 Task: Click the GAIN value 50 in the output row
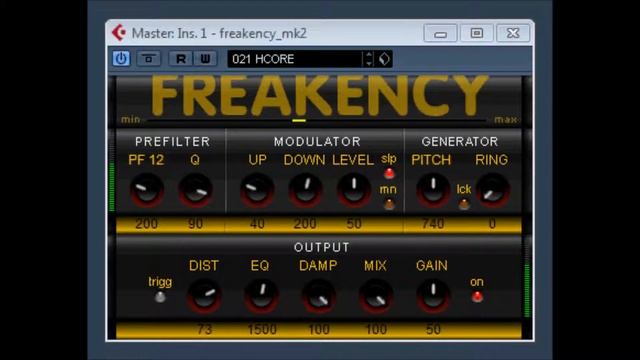pos(433,329)
